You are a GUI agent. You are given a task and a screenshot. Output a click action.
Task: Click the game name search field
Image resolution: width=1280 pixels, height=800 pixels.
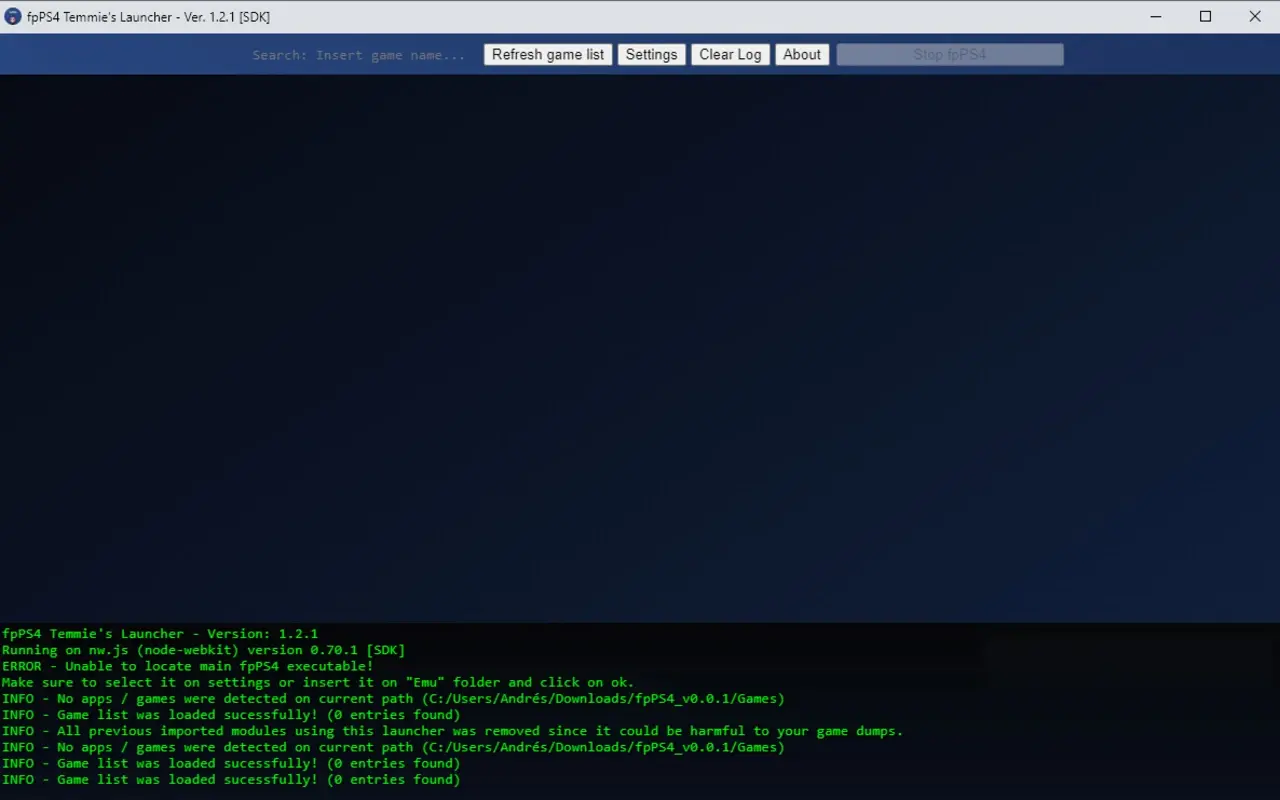click(x=360, y=54)
